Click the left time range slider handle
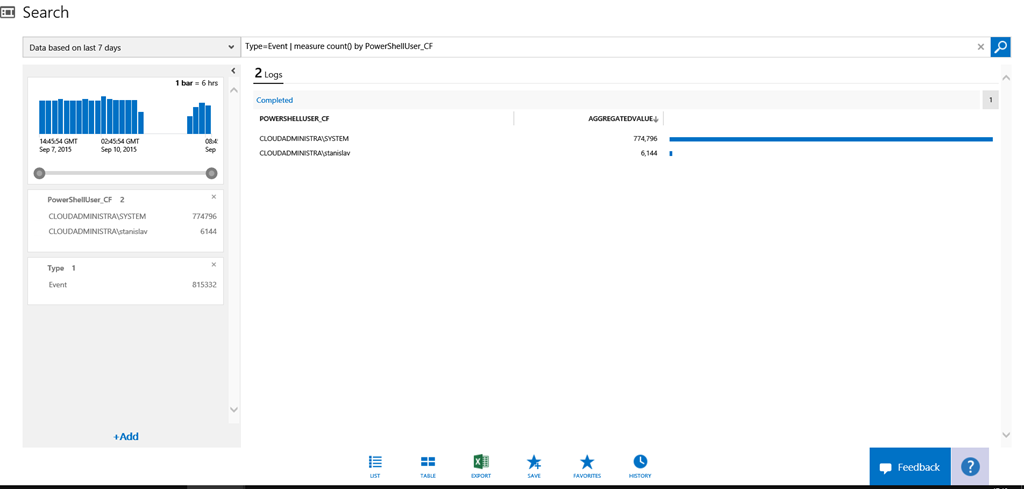 tap(40, 173)
